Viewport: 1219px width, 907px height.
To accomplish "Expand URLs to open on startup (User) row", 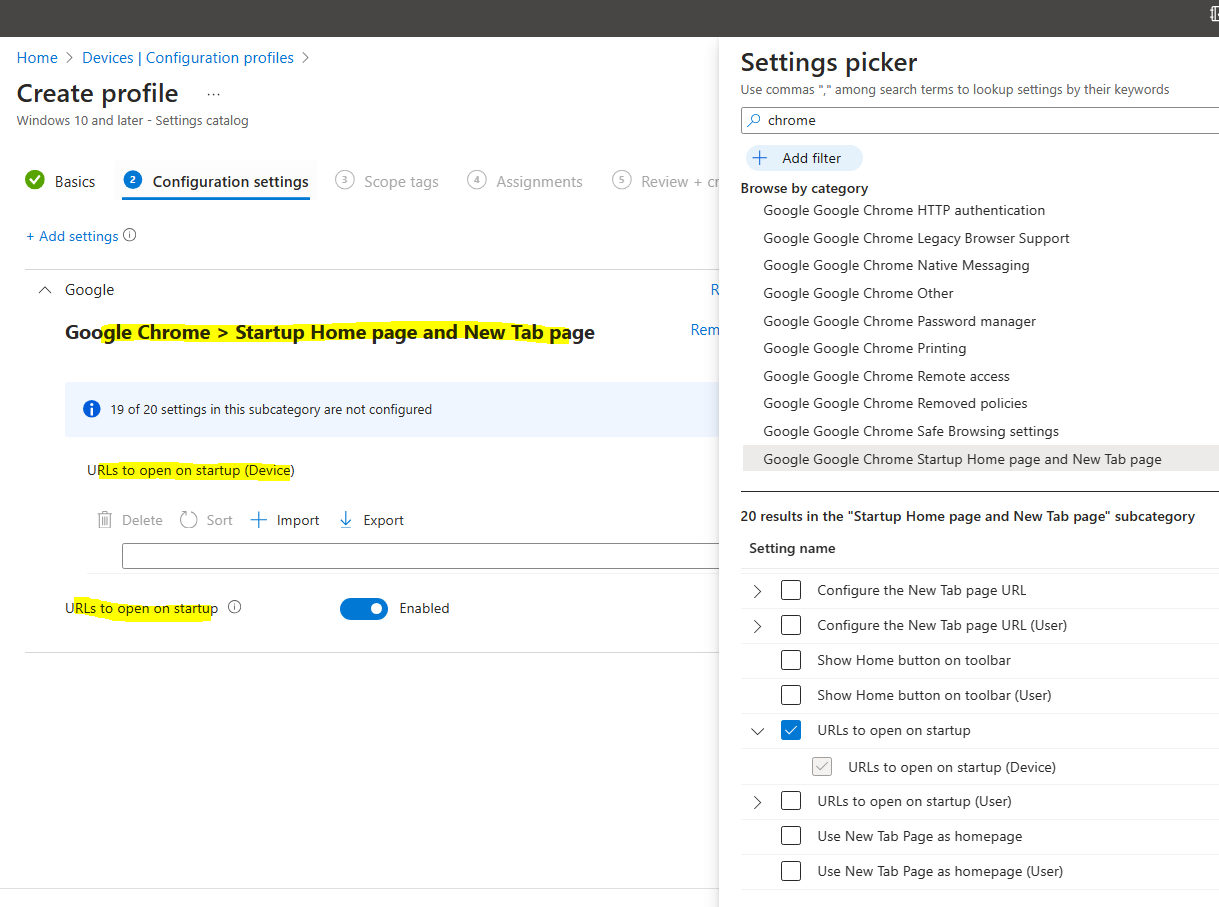I will [x=757, y=802].
